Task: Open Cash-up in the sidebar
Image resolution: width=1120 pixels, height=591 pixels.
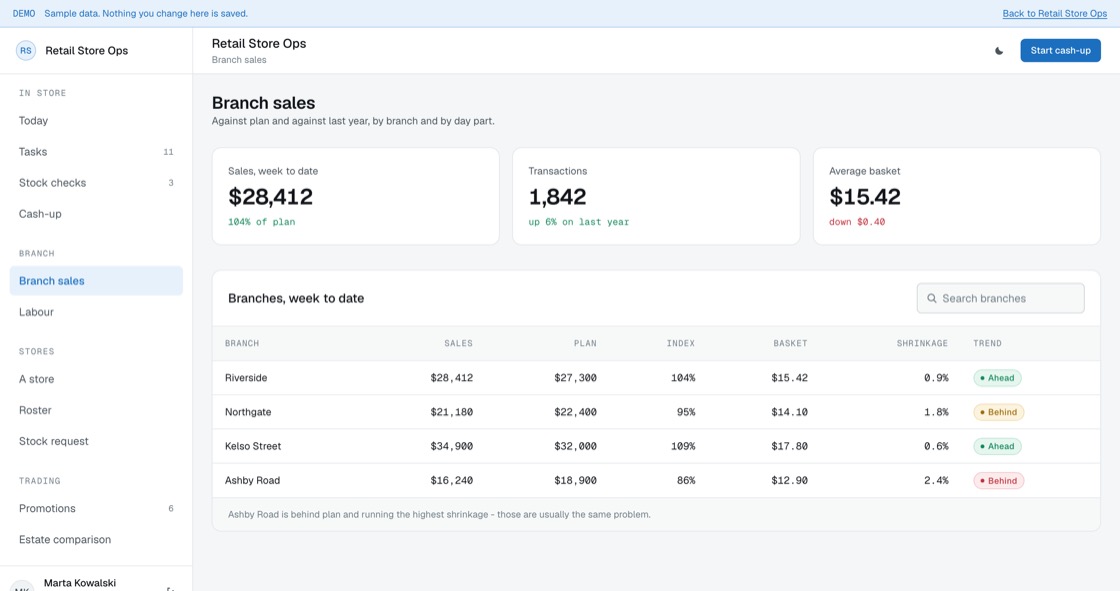Action: click(x=96, y=214)
